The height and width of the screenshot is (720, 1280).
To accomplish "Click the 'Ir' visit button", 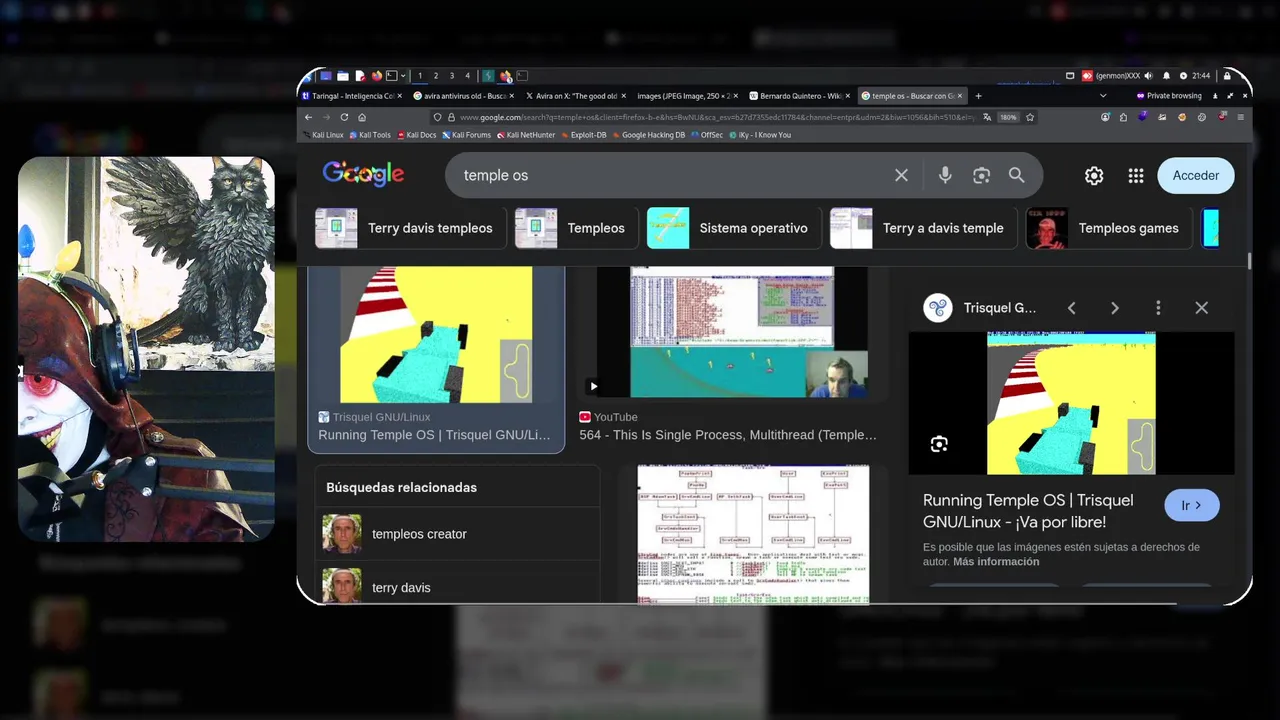I will click(x=1192, y=505).
